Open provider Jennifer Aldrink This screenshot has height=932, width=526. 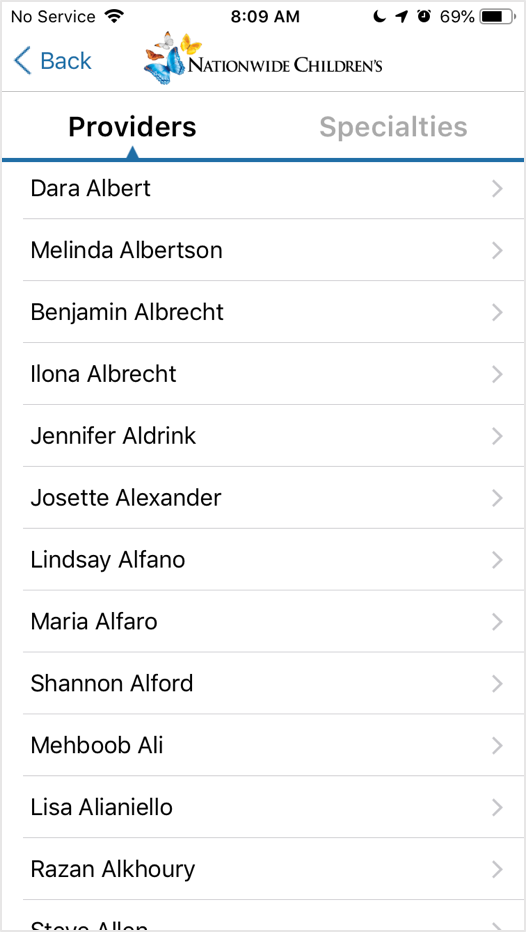pos(274,436)
